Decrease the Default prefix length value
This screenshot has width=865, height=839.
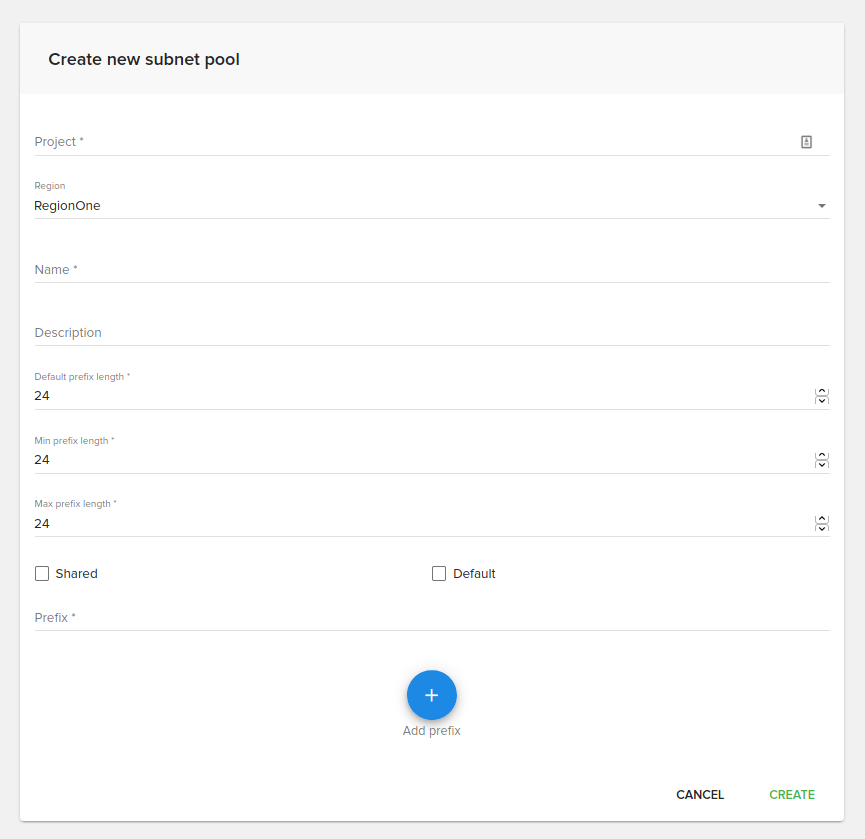[x=822, y=401]
